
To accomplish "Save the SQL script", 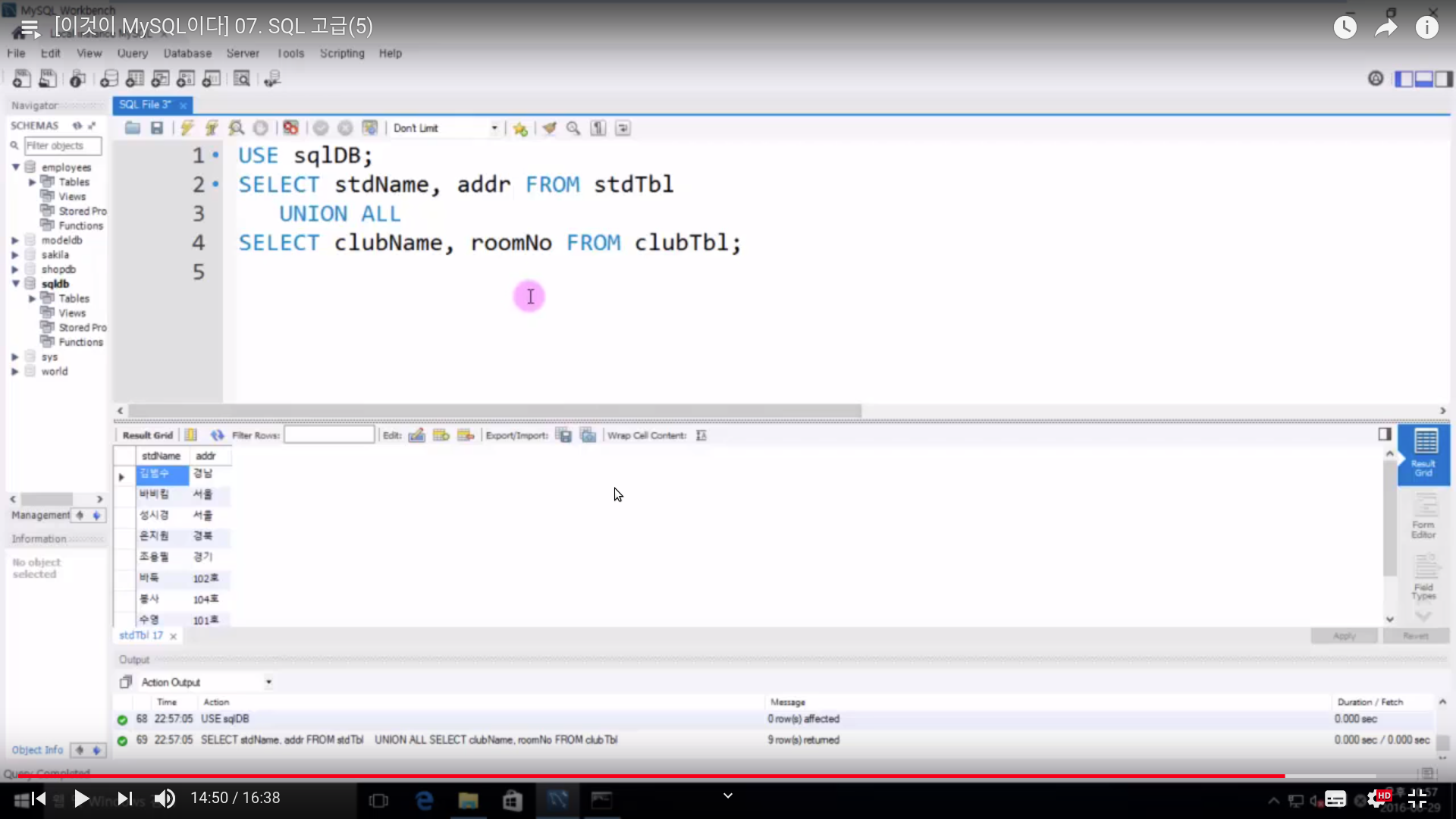I will click(x=157, y=128).
